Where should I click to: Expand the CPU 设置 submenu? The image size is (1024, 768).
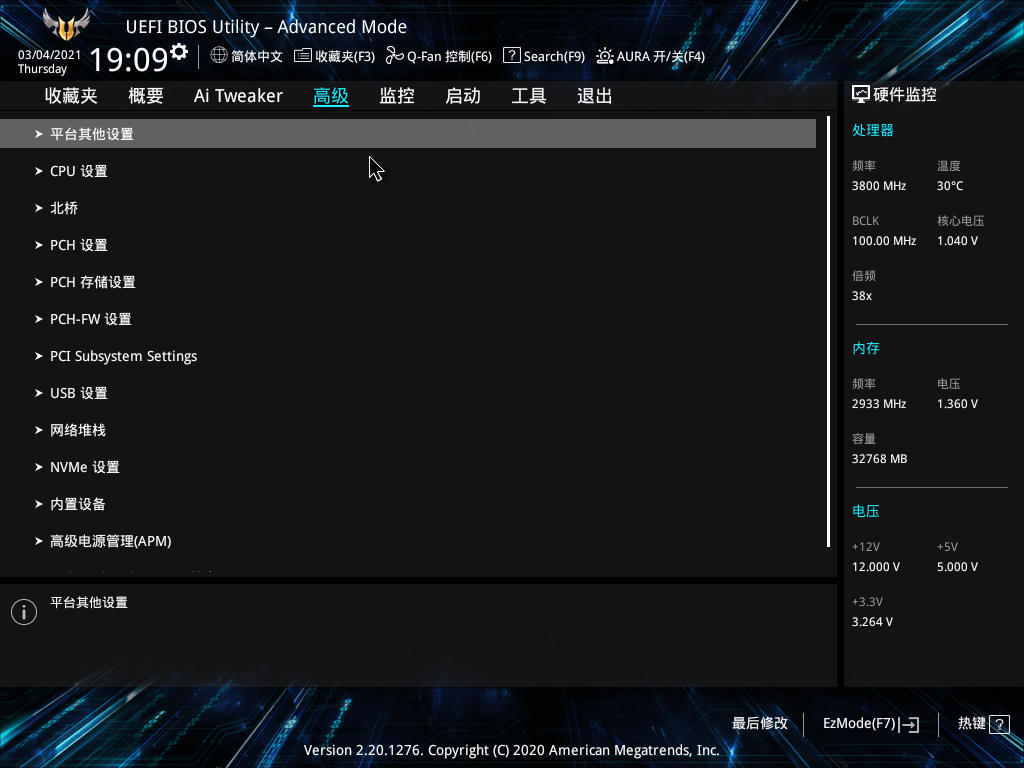click(x=78, y=171)
